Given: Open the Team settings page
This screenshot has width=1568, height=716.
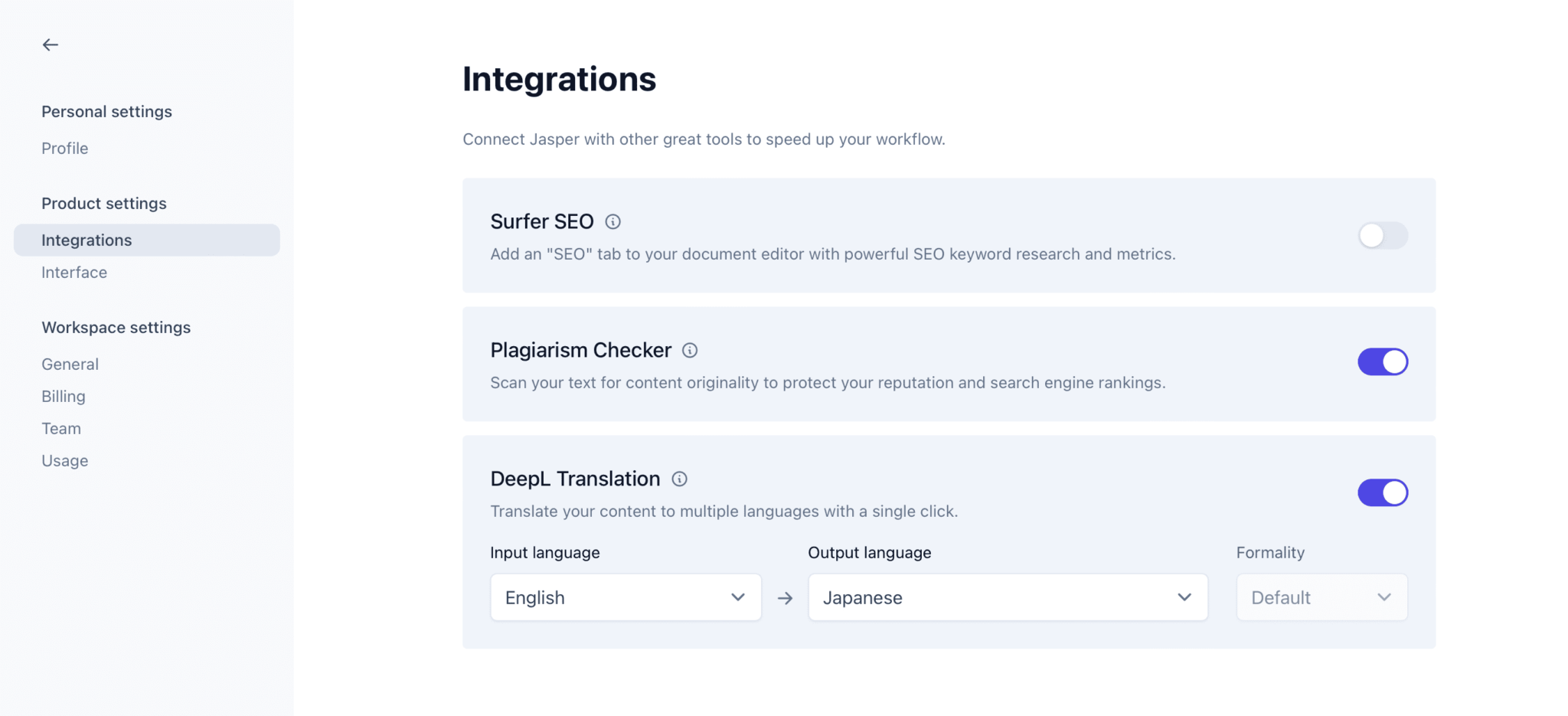Looking at the screenshot, I should click(x=61, y=429).
